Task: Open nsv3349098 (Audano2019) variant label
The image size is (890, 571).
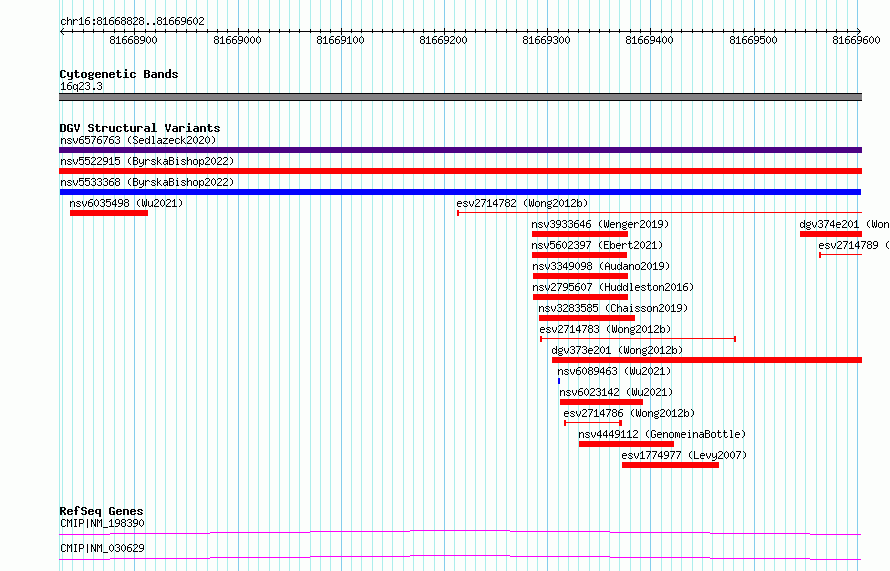Action: point(601,266)
